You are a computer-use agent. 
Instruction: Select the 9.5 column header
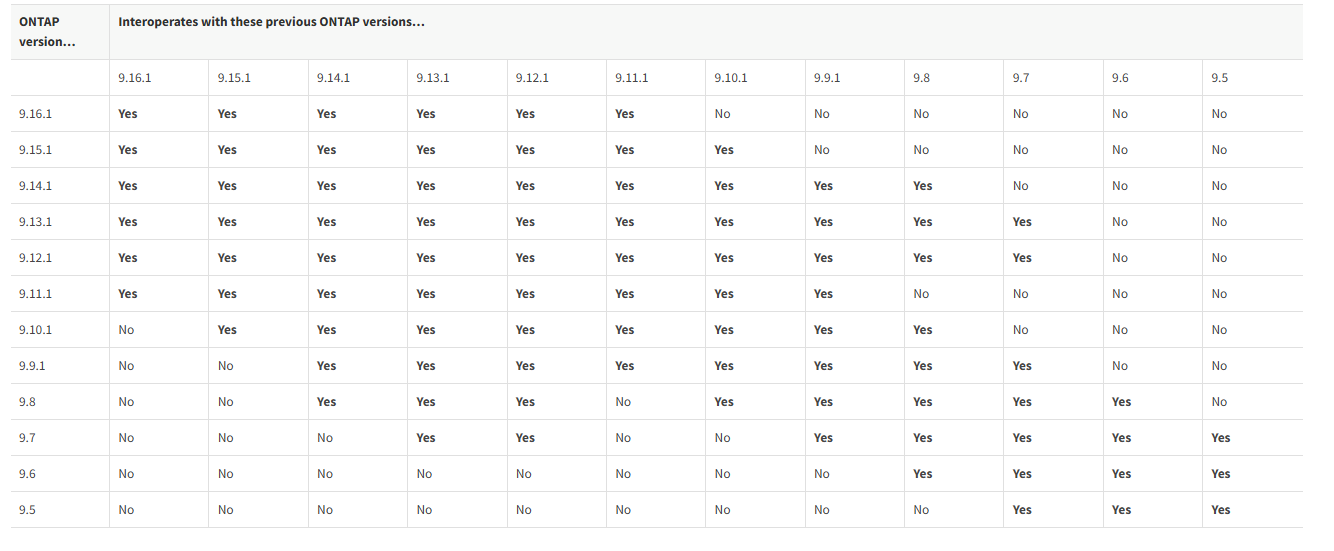coord(1219,78)
